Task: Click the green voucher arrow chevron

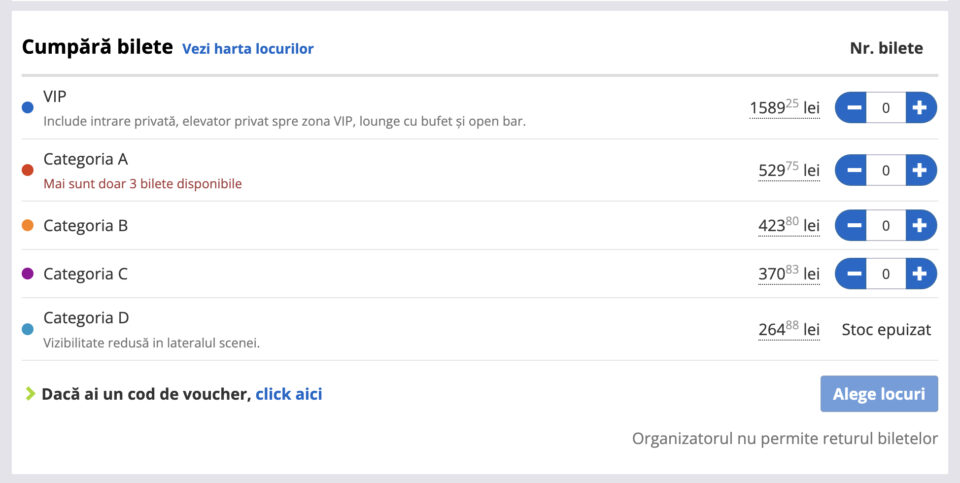Action: [30, 394]
